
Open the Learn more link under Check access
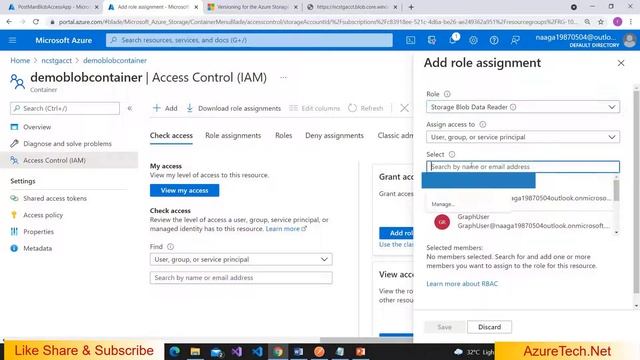click(x=286, y=229)
